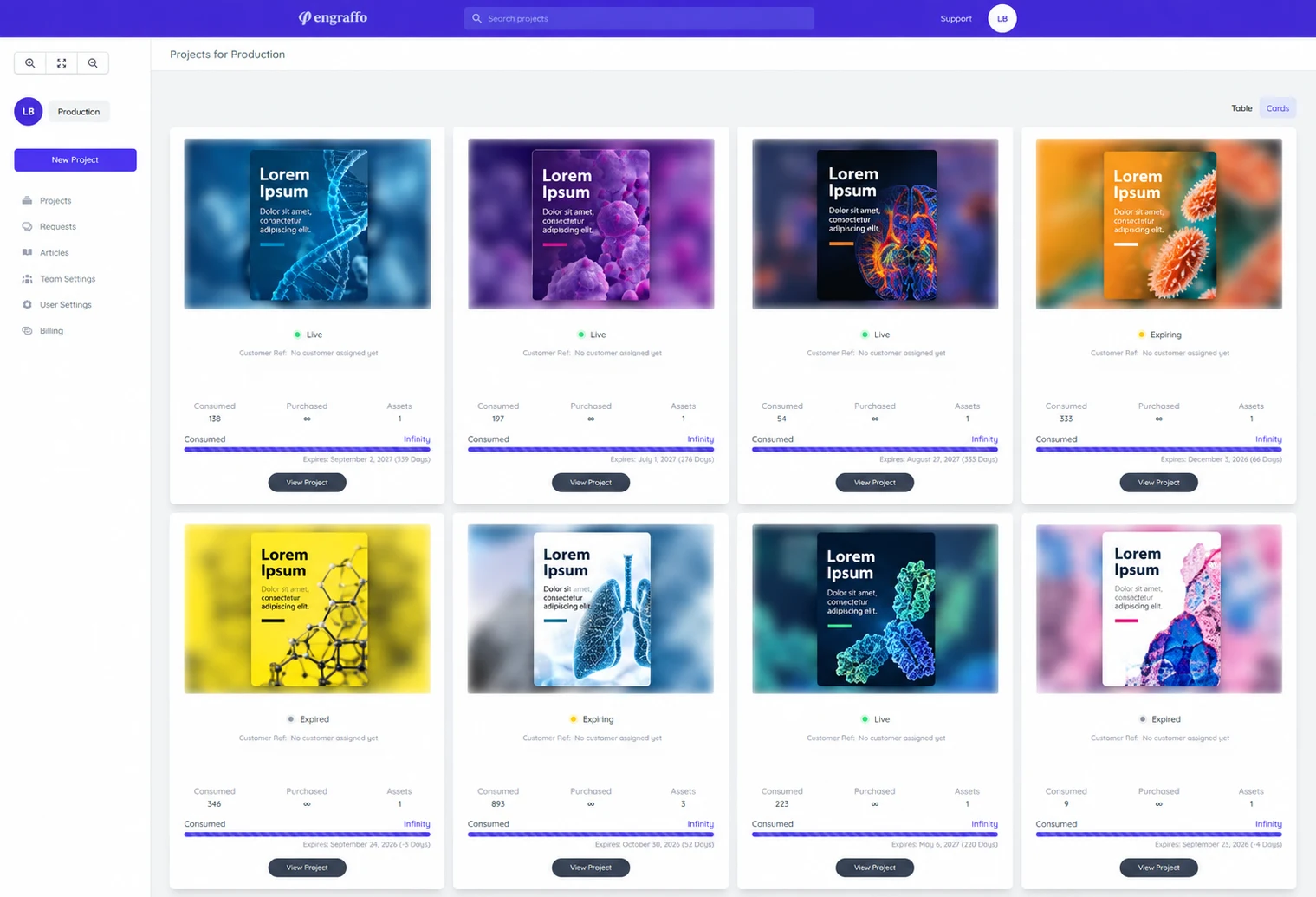Viewport: 1316px width, 897px height.
Task: Click consumed progress bar with 223 consumed
Action: pos(874,834)
